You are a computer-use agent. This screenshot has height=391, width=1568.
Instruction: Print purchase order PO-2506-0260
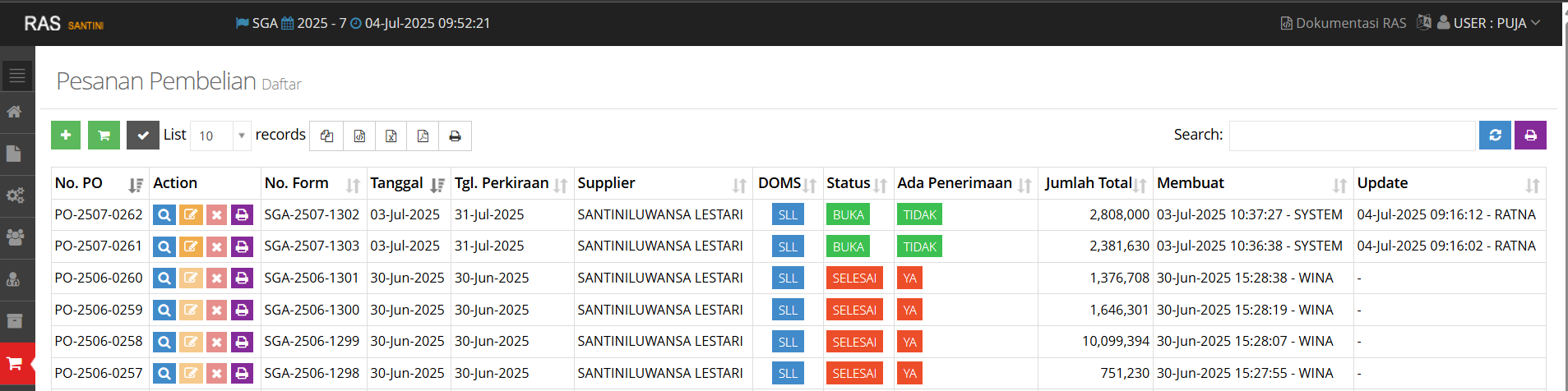coord(242,278)
